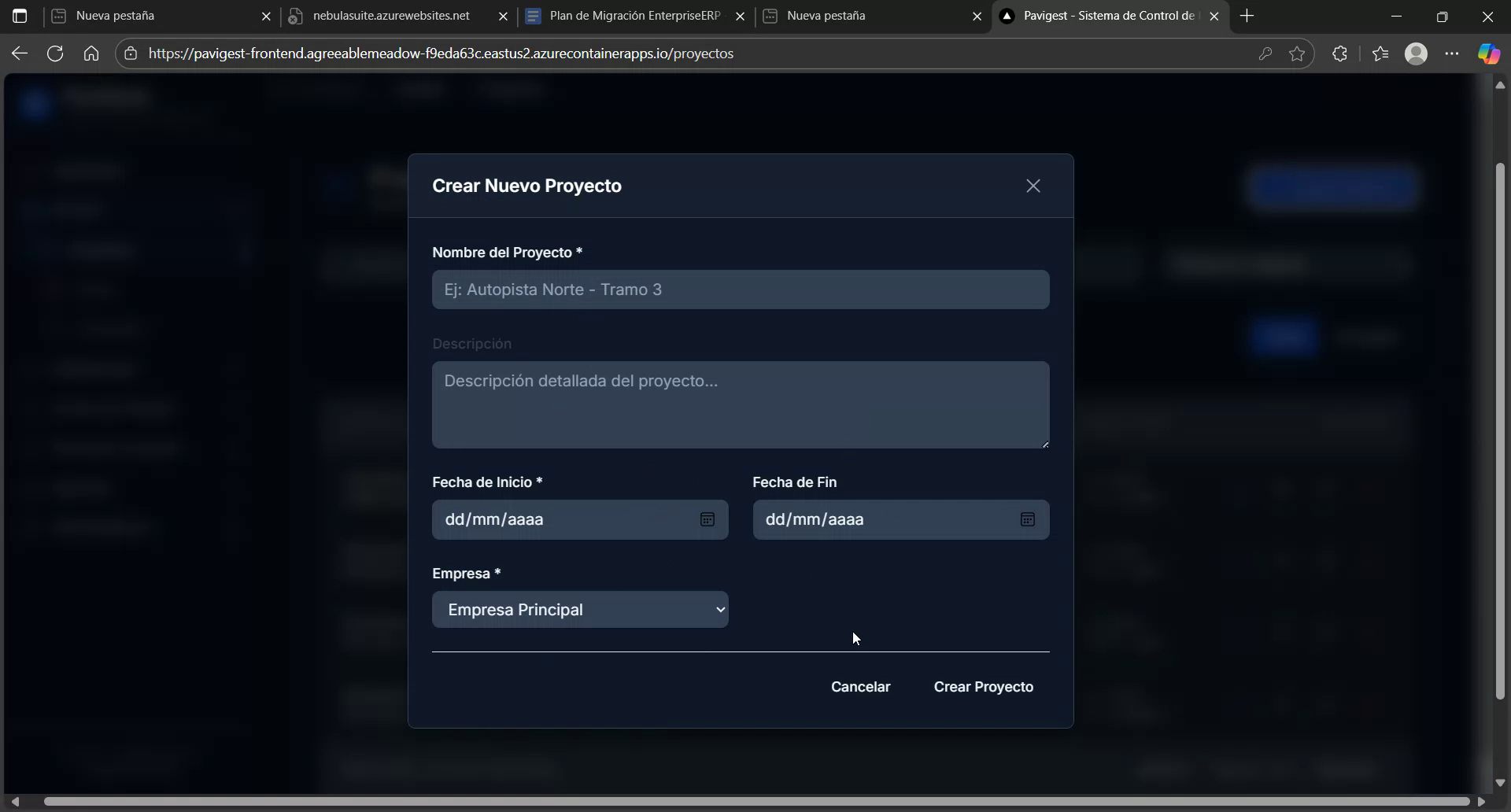Screen dimensions: 1511x812
Task: Switch to Plan de Migración EnterpriseERP tab
Action: tap(630, 16)
